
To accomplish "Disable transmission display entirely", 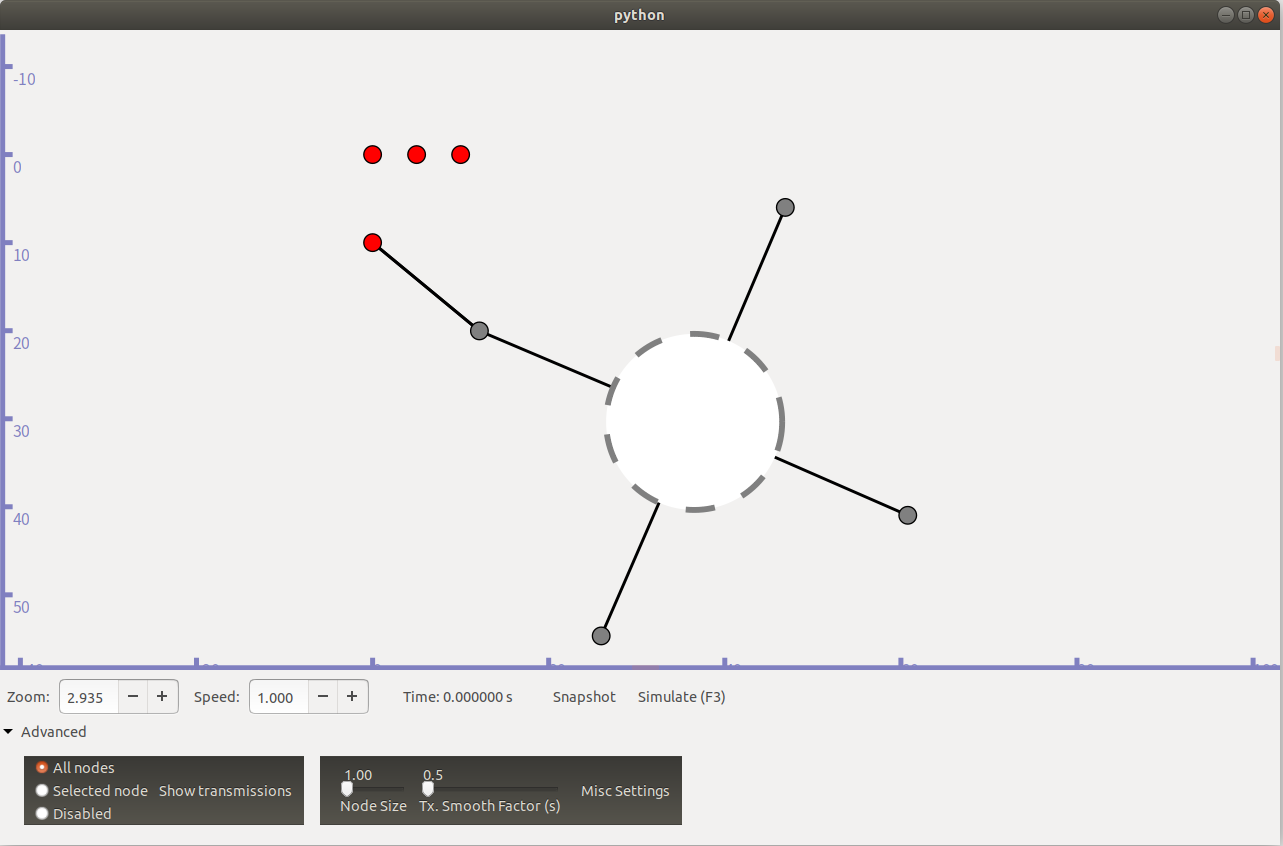I will [x=41, y=813].
